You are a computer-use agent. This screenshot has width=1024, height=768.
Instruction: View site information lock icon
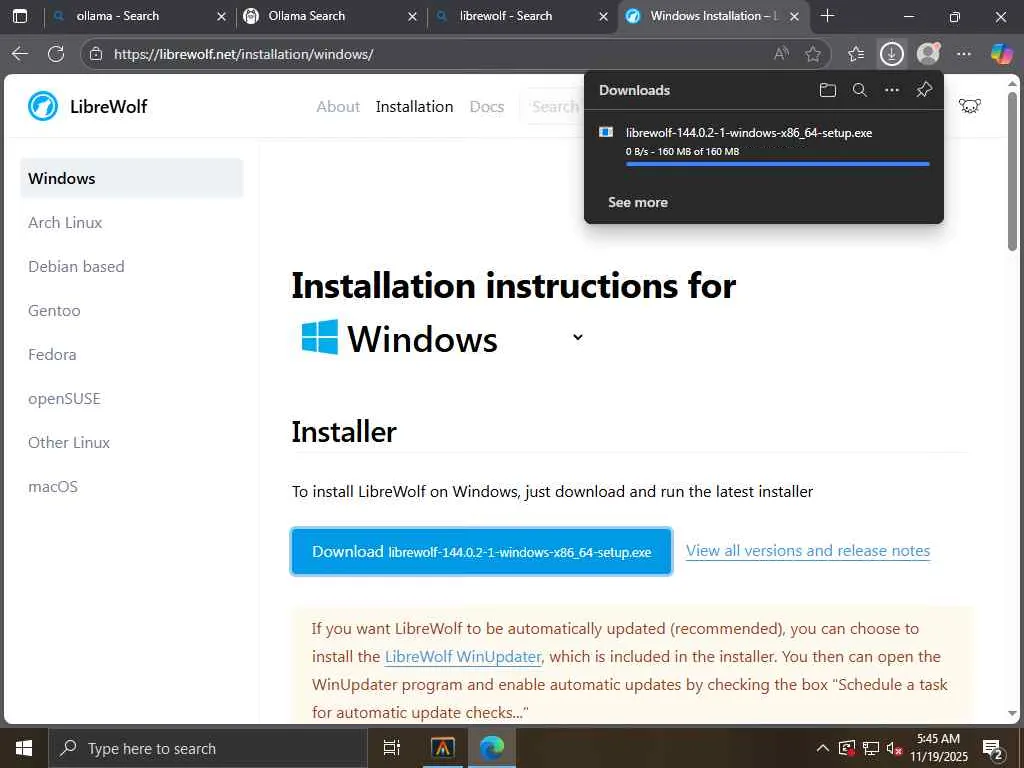coord(96,54)
